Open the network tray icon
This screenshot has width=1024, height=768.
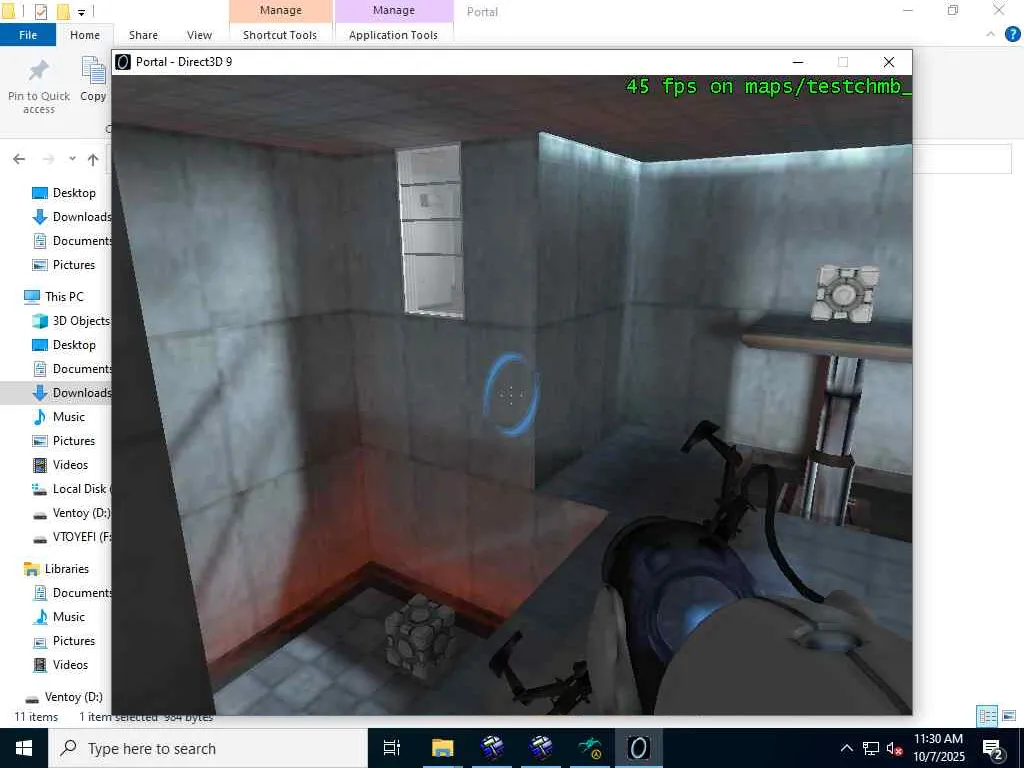click(x=871, y=748)
